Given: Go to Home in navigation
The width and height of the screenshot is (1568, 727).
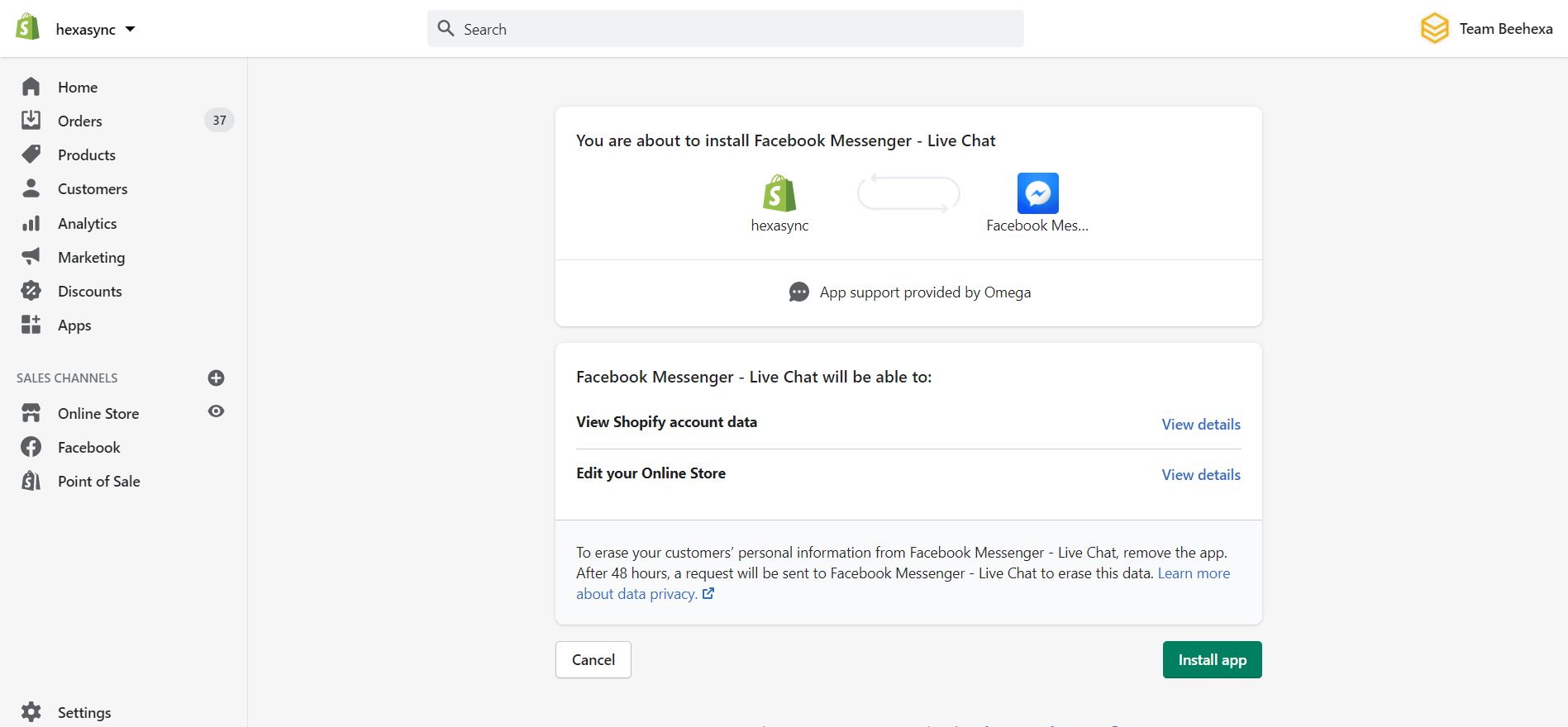Looking at the screenshot, I should coord(78,87).
